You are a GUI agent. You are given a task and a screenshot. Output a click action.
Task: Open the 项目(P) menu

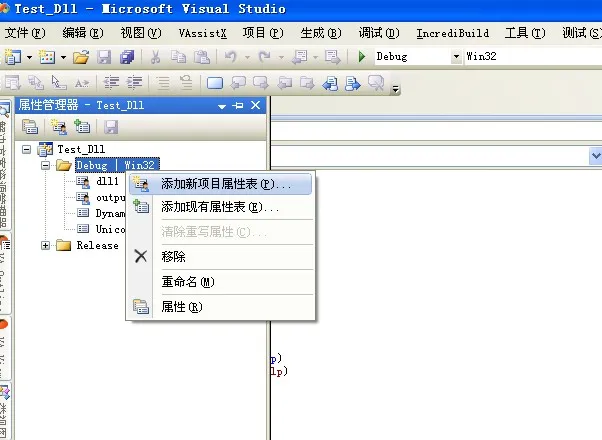tap(263, 33)
